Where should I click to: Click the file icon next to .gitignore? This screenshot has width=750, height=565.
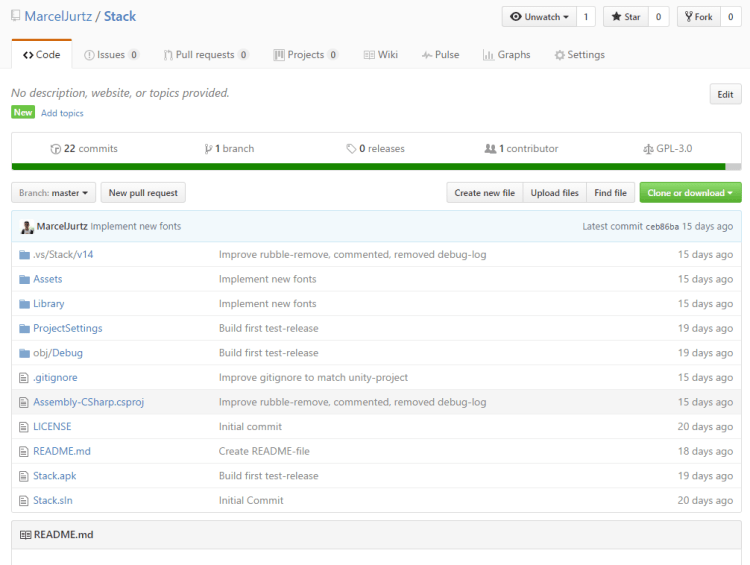point(23,378)
